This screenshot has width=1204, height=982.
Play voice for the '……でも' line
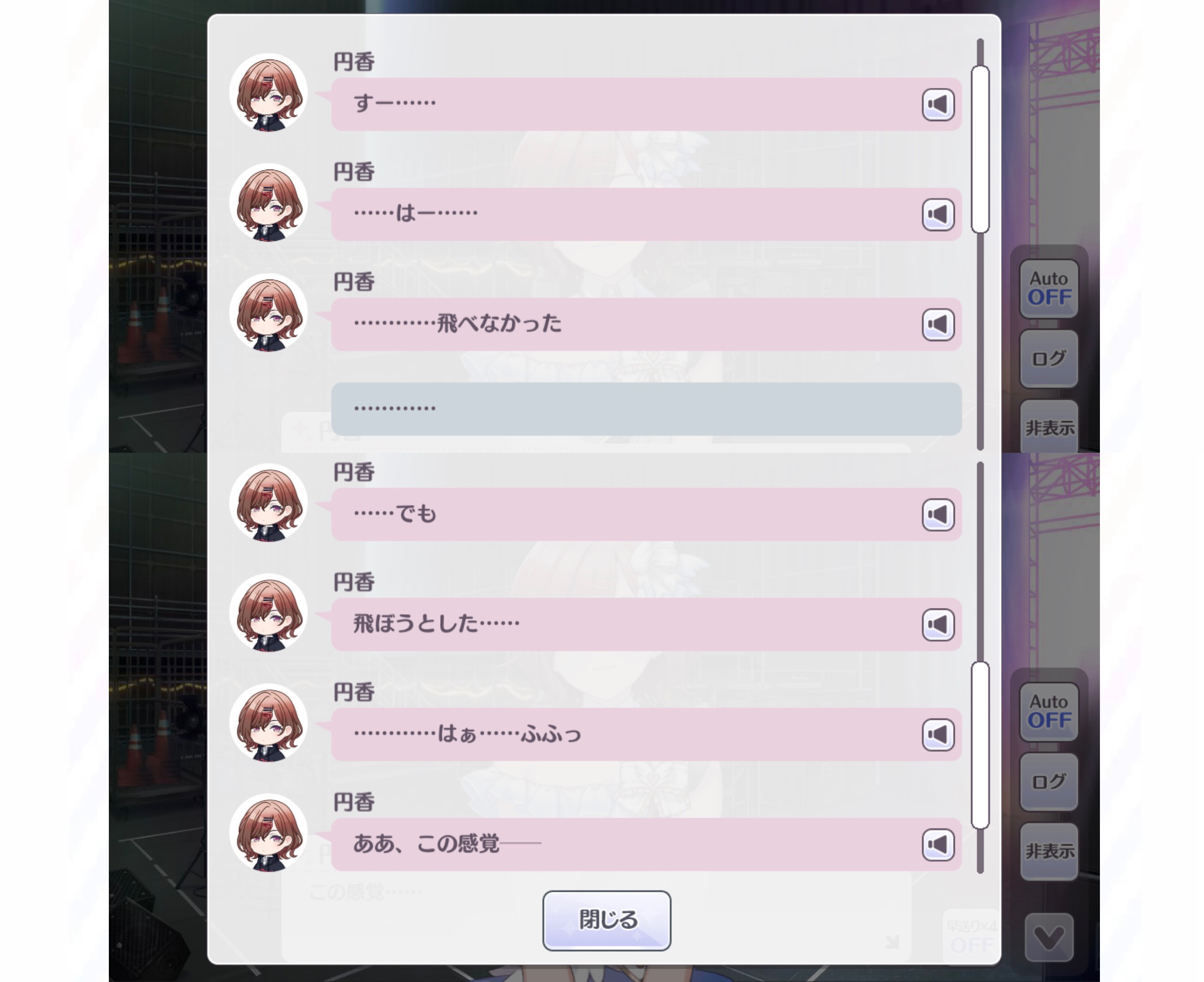tap(939, 515)
